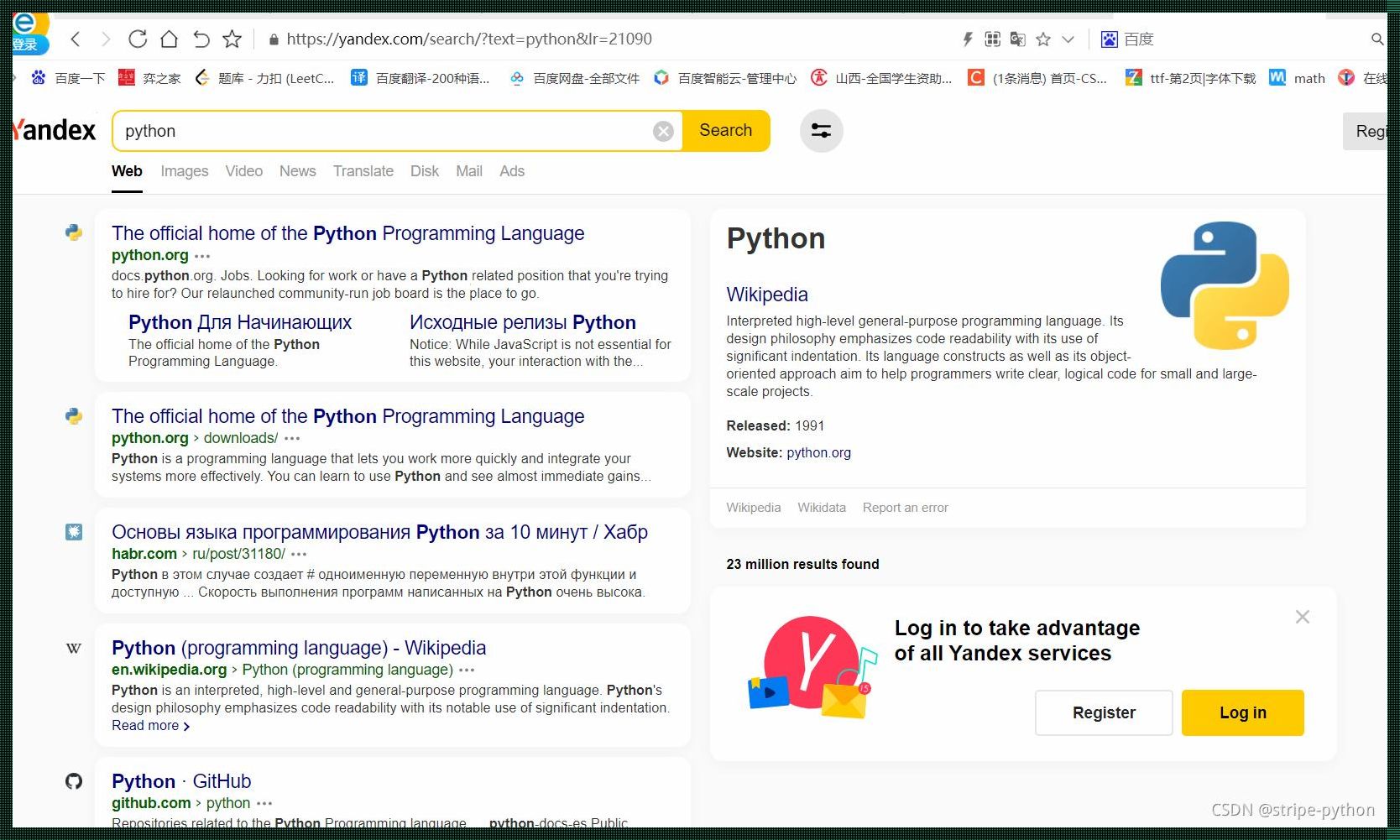Screen dimensions: 1400x840
Task: Click the yellow Search button
Action: tap(726, 130)
